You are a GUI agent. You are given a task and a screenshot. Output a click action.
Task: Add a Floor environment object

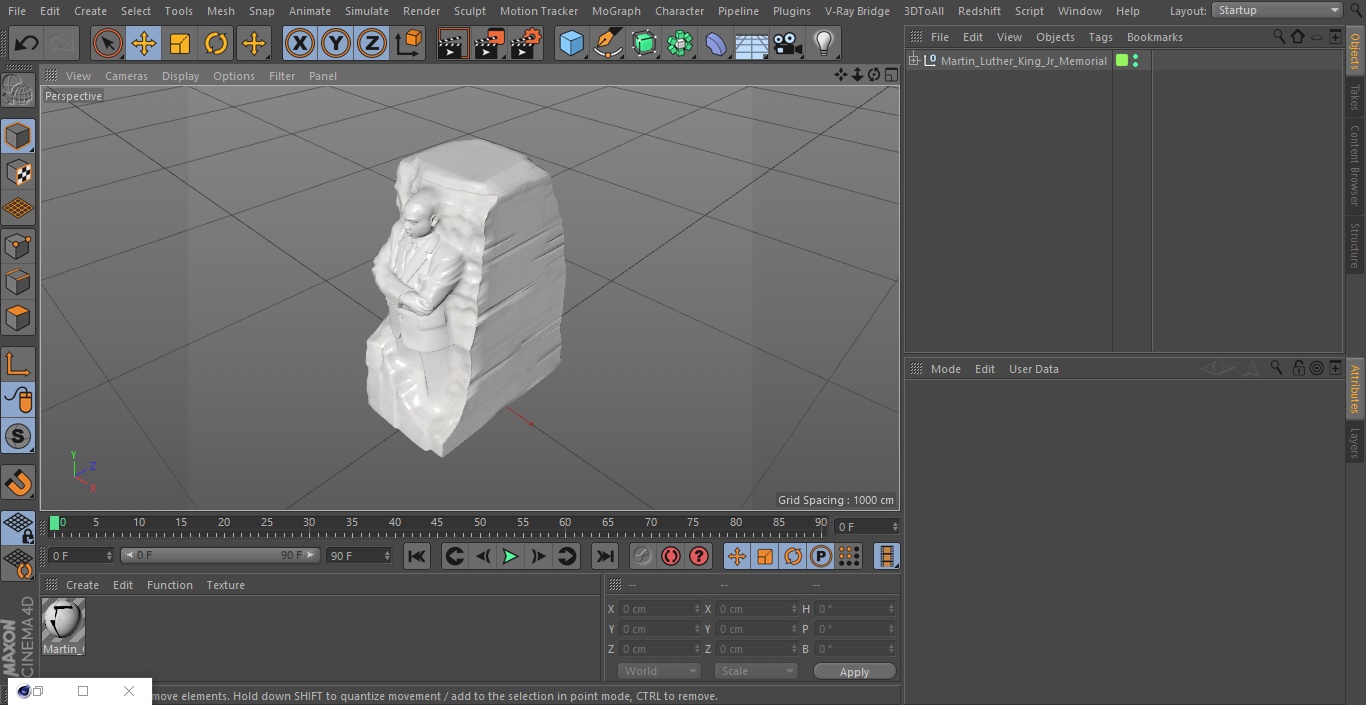[x=752, y=43]
